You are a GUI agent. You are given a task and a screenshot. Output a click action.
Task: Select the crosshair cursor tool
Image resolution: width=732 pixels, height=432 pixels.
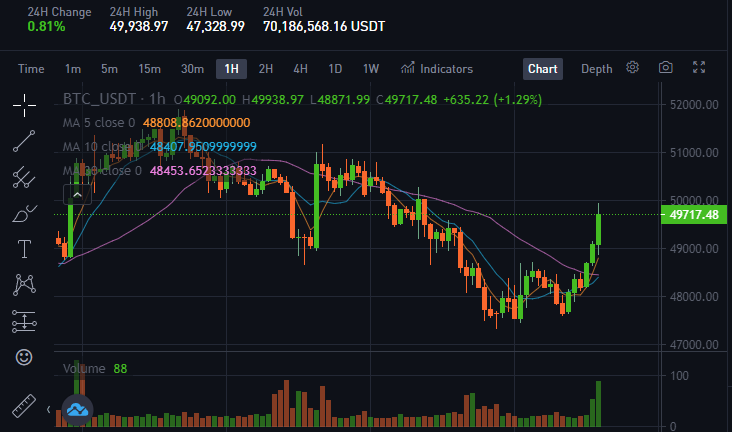click(x=24, y=105)
